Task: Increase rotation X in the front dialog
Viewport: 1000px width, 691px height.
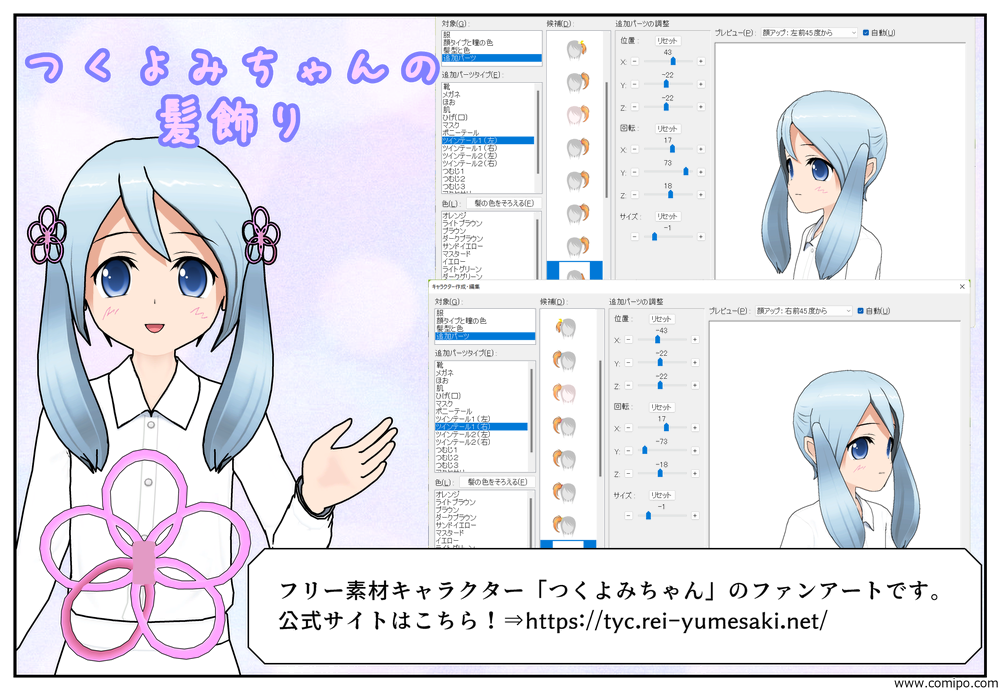Action: tap(695, 427)
